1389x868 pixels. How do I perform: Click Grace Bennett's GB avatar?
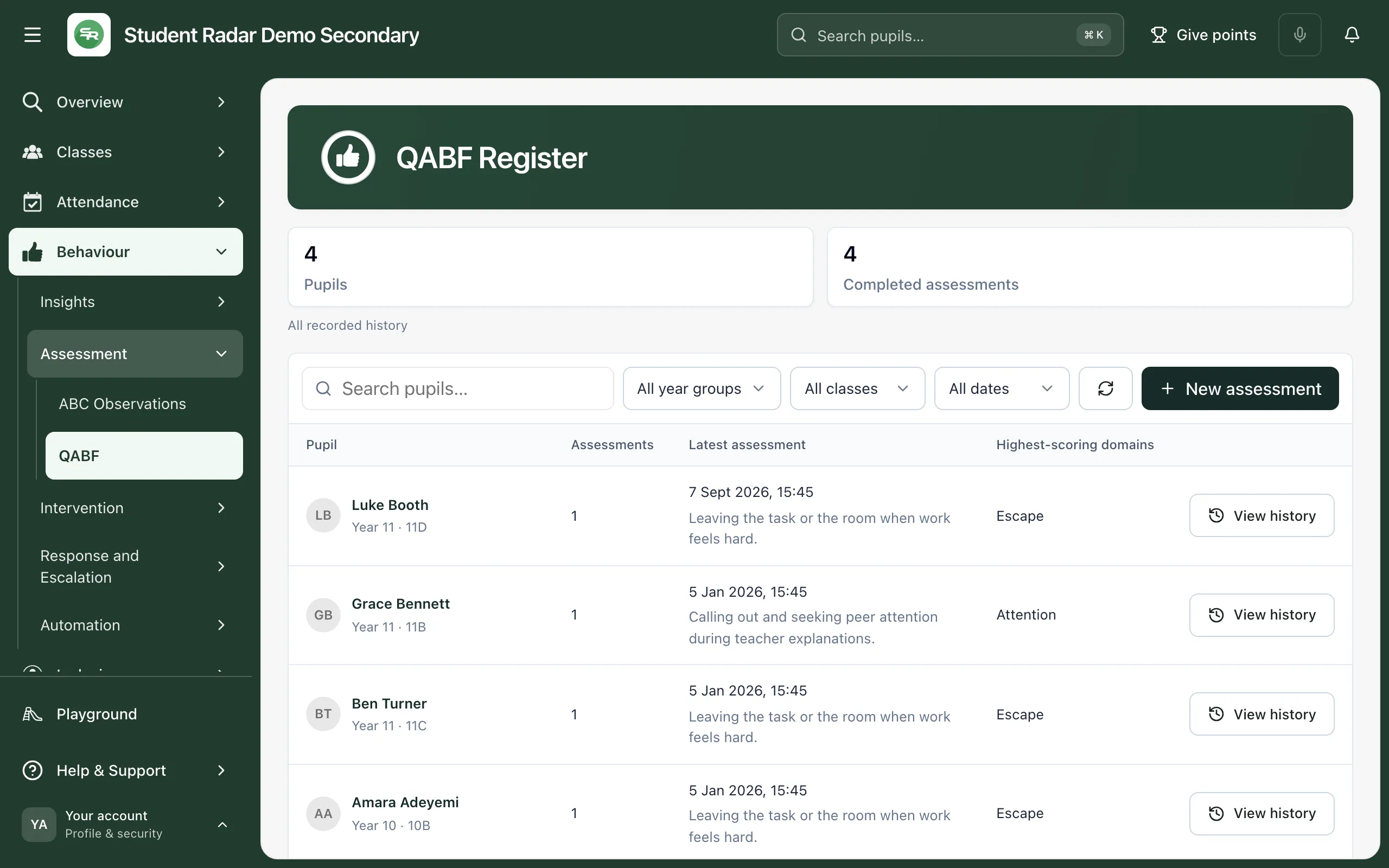click(323, 615)
